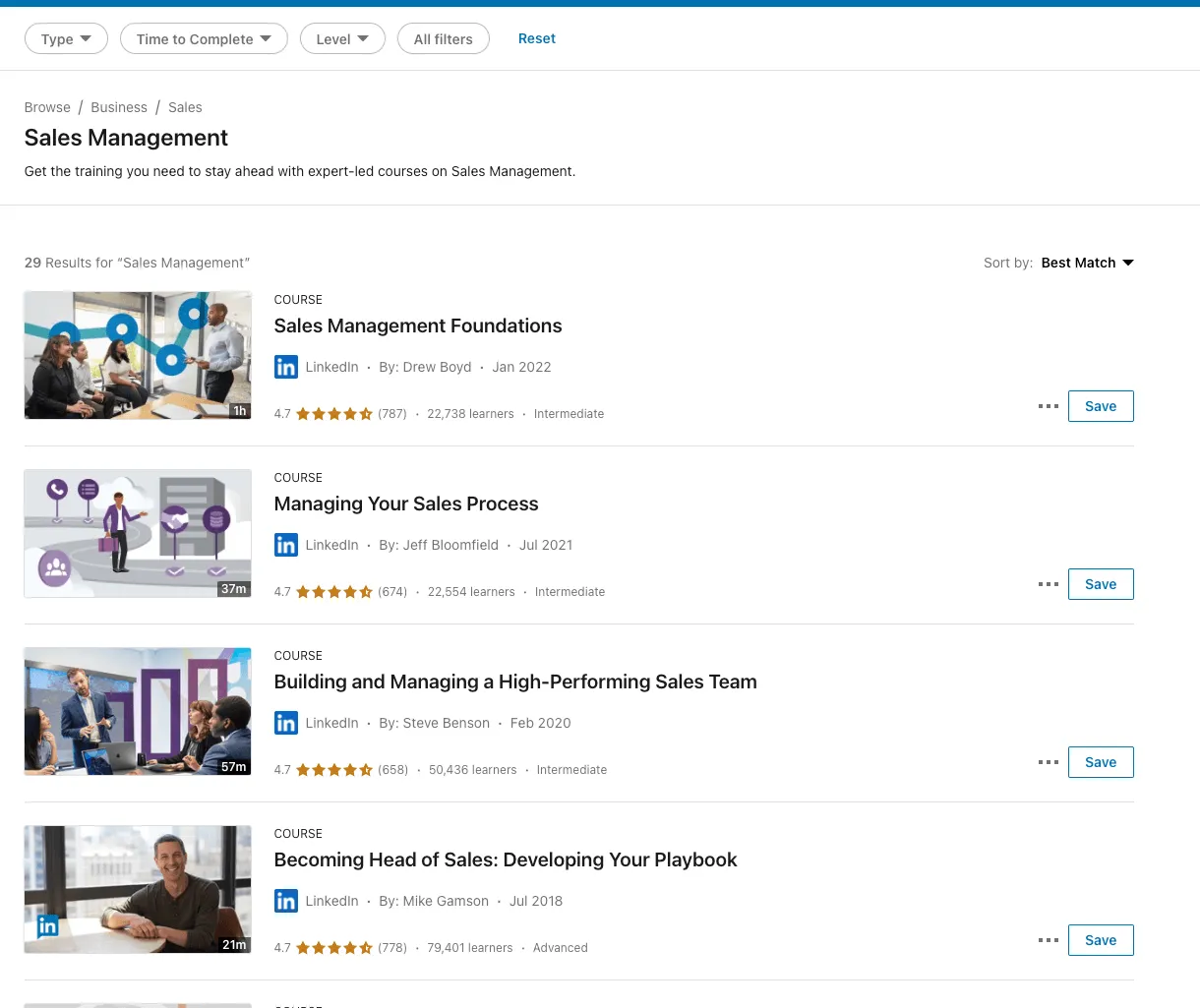This screenshot has height=1008, width=1200.
Task: Click the Reset filters link
Action: click(536, 38)
